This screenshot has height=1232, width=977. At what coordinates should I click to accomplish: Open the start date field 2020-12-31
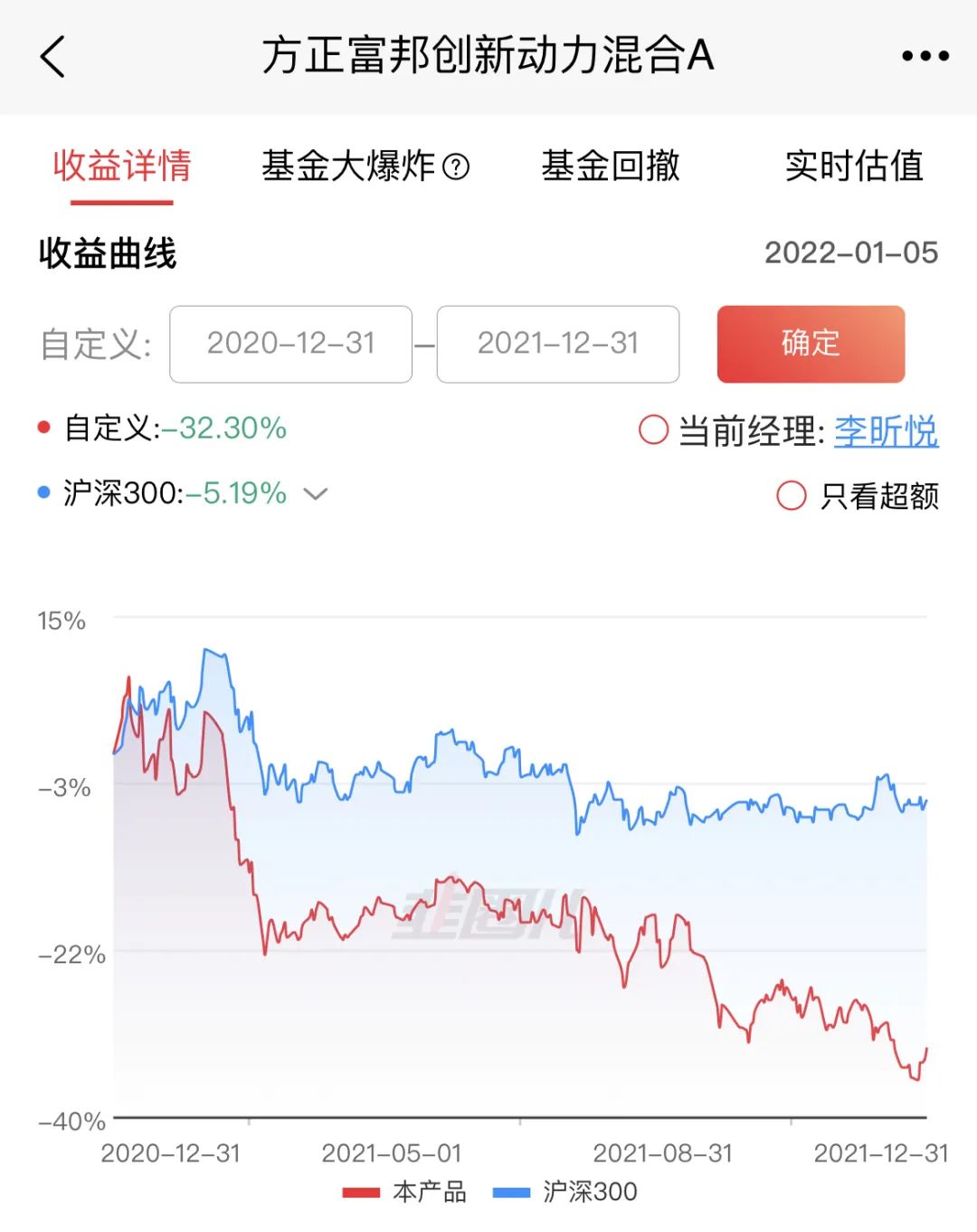coord(290,344)
